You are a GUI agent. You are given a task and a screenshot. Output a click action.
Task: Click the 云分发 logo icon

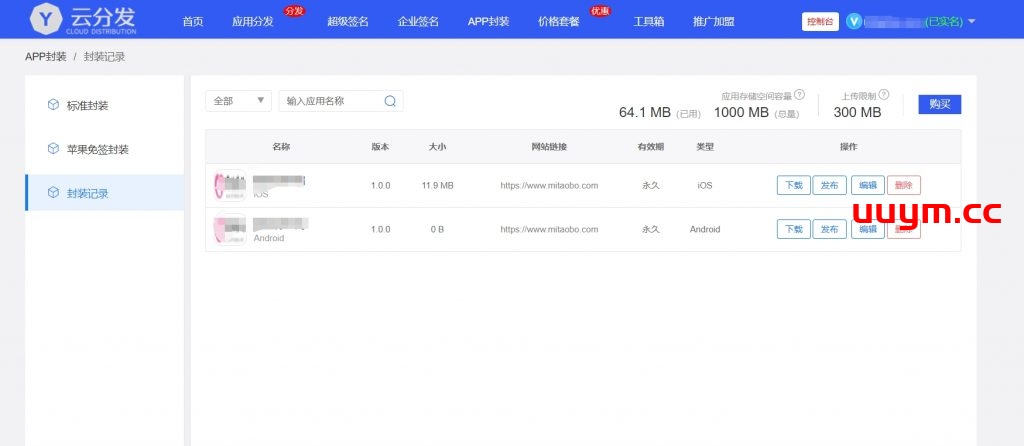[44, 19]
